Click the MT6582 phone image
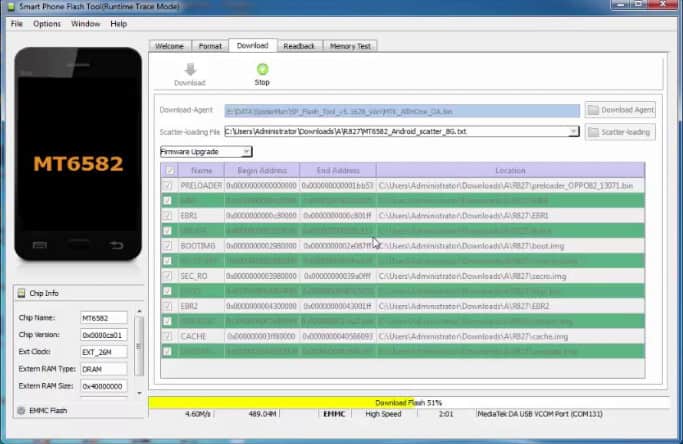Viewport: 683px width, 444px height. (78, 154)
